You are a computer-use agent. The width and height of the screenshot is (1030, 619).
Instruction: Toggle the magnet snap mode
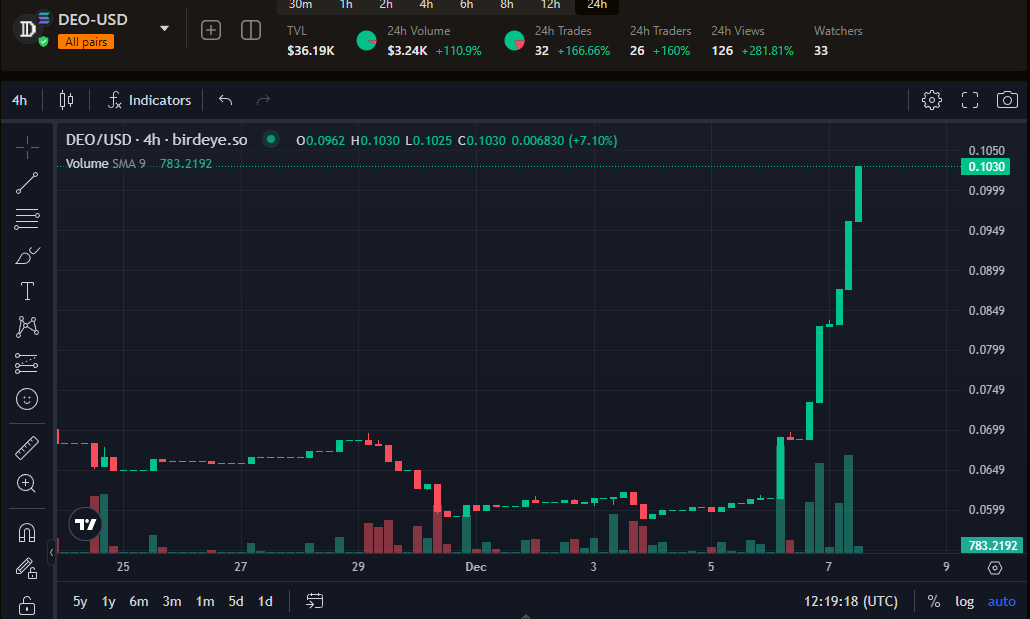pos(27,532)
